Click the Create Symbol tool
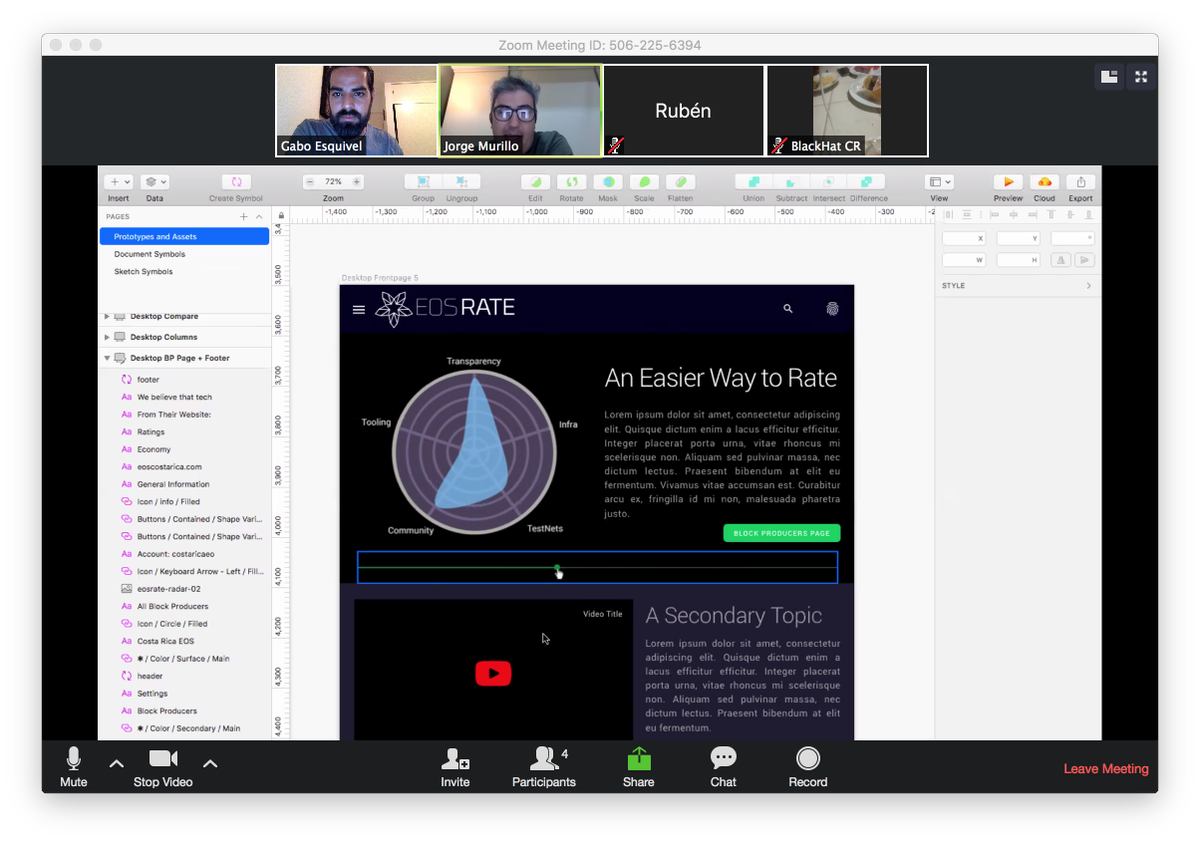The image size is (1200, 843). click(236, 182)
